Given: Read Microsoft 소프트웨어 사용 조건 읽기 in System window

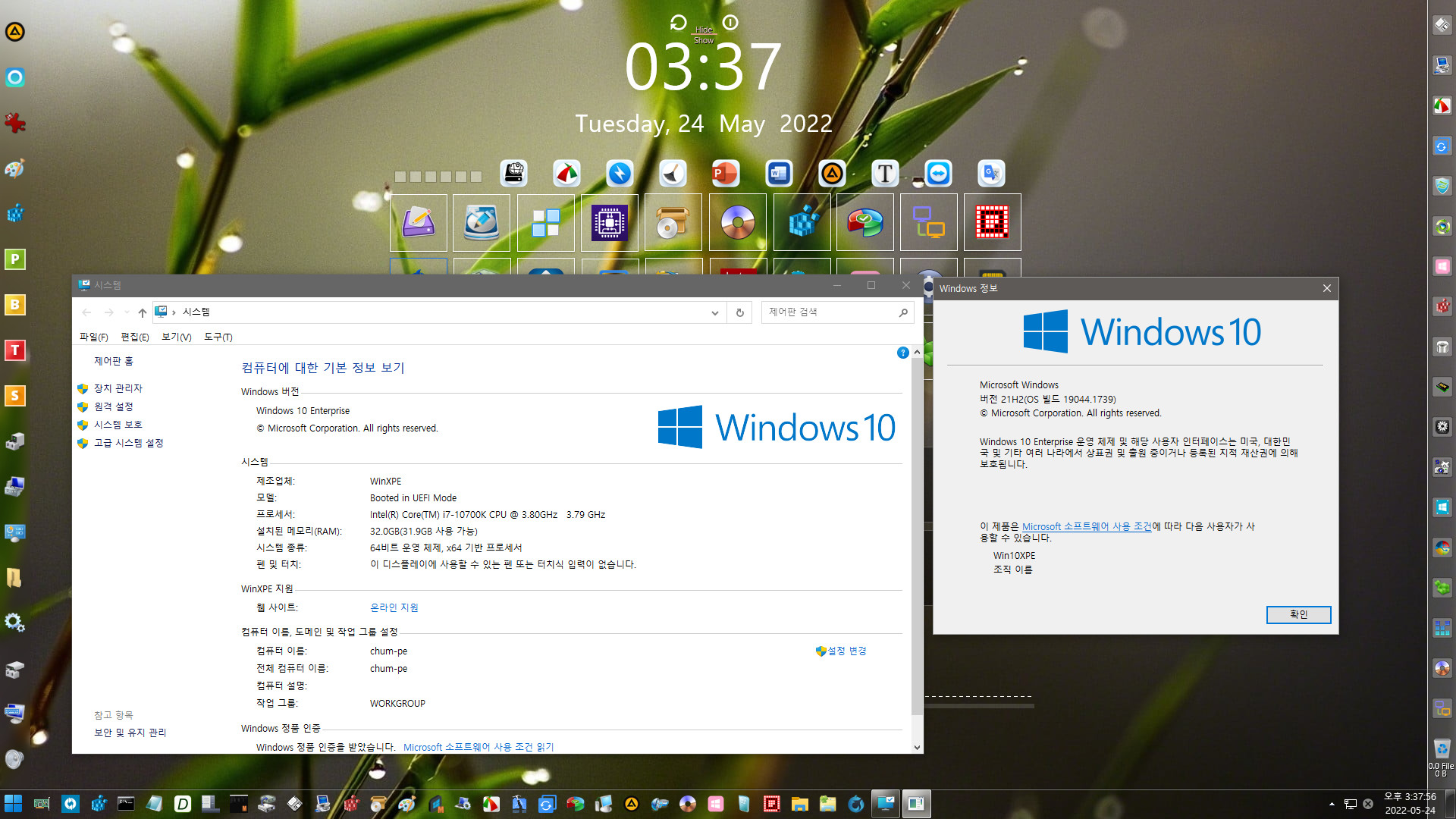Looking at the screenshot, I should 479,747.
